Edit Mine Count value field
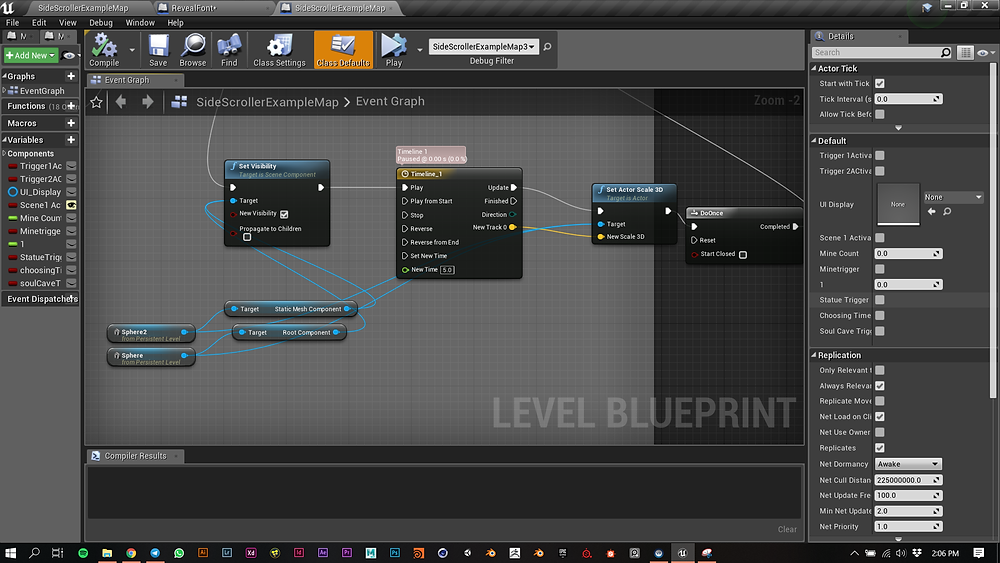 coord(908,253)
